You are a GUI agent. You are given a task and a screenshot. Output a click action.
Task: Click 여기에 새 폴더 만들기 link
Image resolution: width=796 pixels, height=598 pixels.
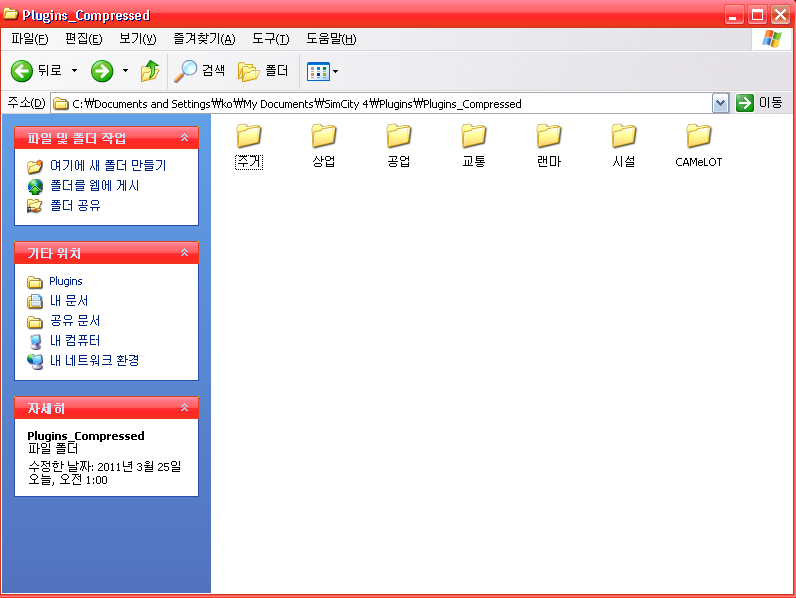click(108, 165)
